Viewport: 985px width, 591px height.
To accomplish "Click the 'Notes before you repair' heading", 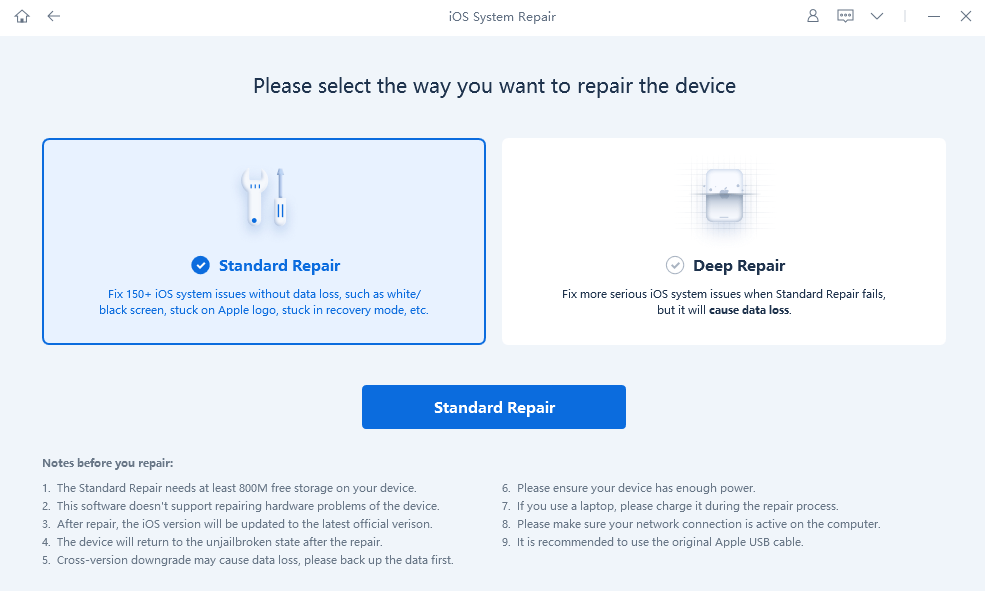I will pos(108,463).
